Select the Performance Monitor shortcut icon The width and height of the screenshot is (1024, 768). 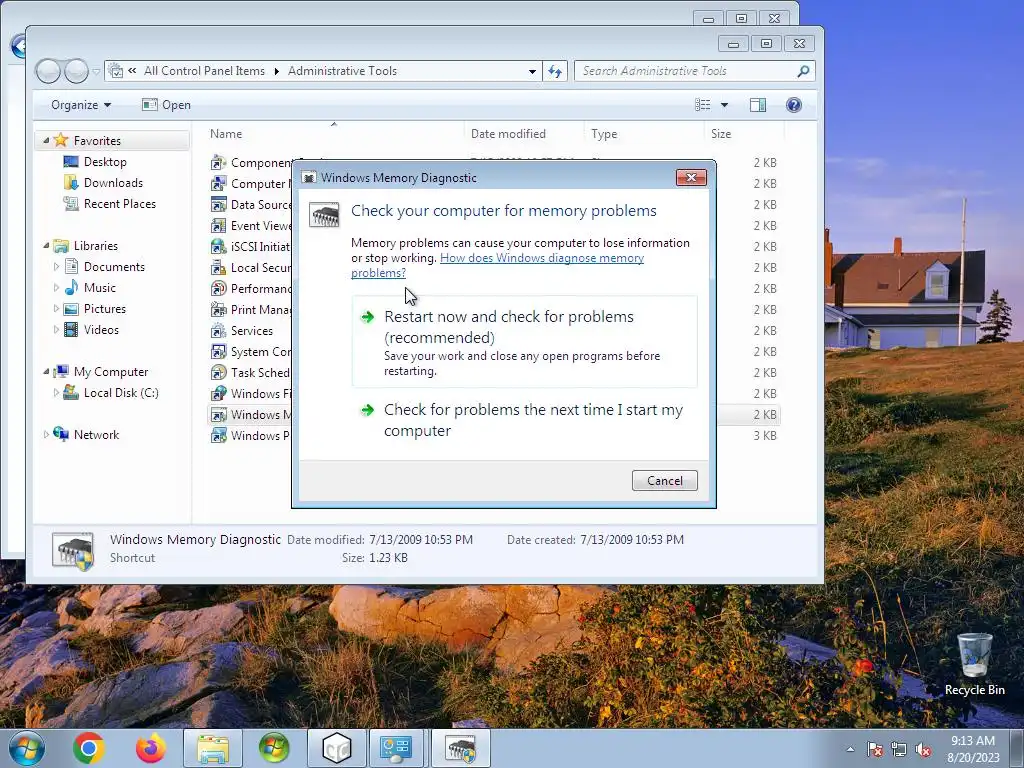pyautogui.click(x=218, y=289)
